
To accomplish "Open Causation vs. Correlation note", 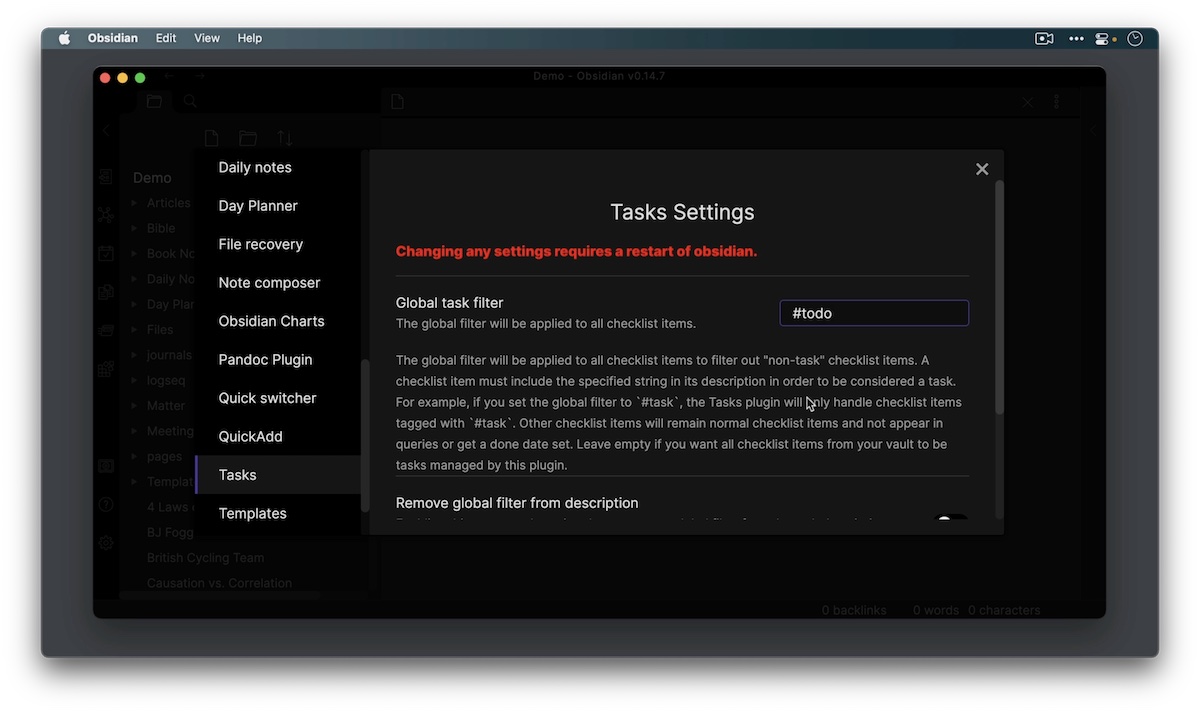I will click(x=219, y=583).
